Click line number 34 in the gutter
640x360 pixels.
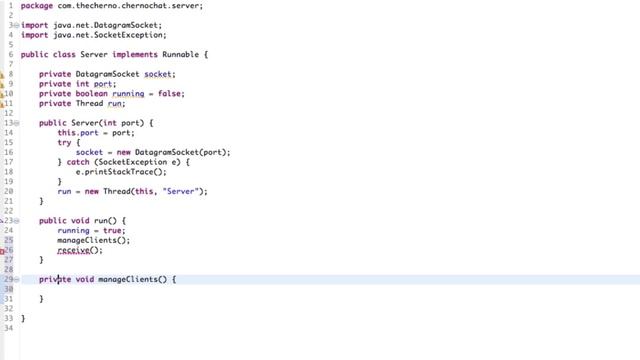coord(9,328)
